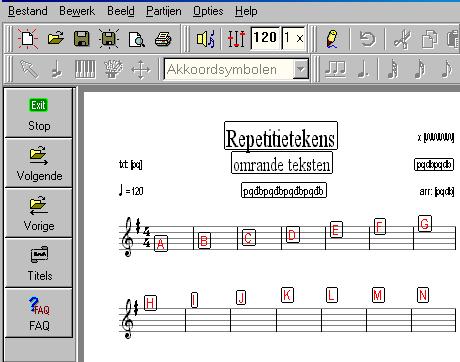
Task: Select the dotted note icon
Action: (x=363, y=69)
